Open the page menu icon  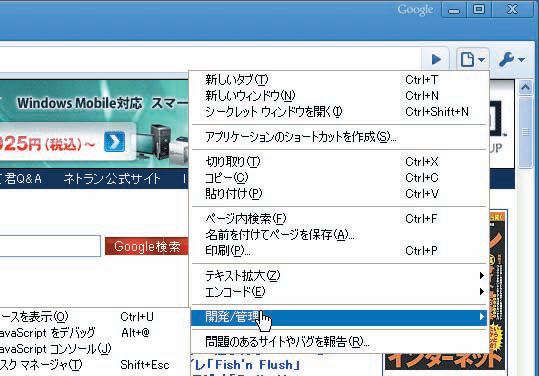[x=472, y=59]
